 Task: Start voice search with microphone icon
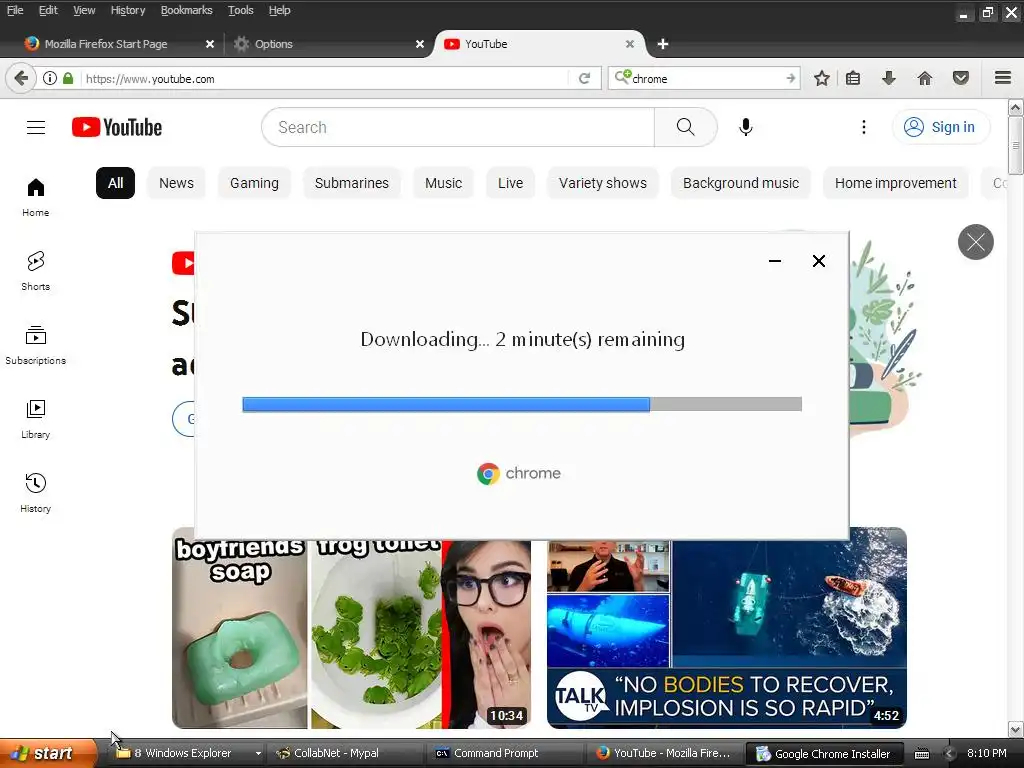coord(746,127)
